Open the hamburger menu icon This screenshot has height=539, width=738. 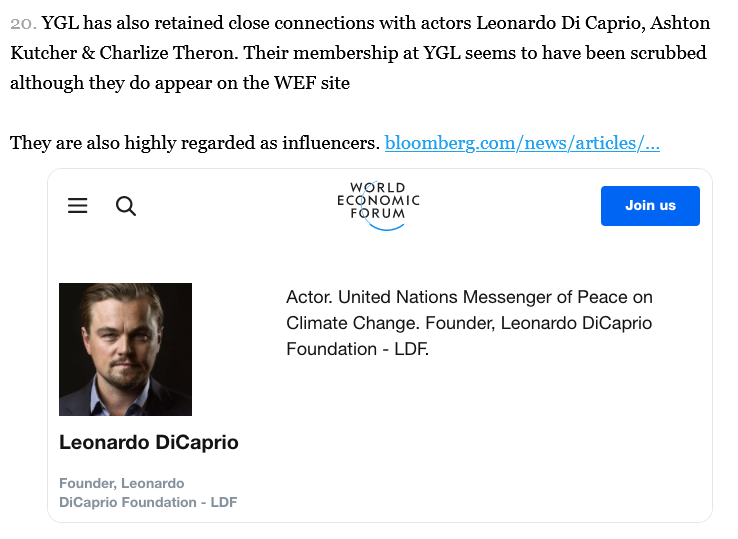pos(77,206)
